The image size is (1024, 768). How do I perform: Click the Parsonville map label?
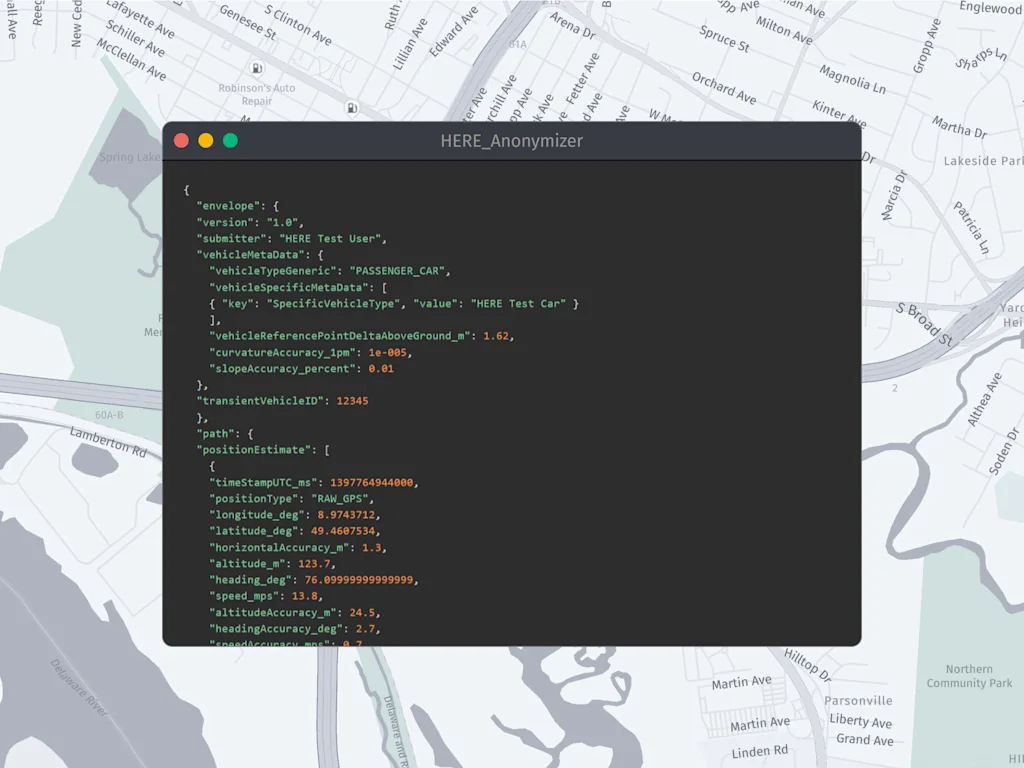(x=858, y=701)
